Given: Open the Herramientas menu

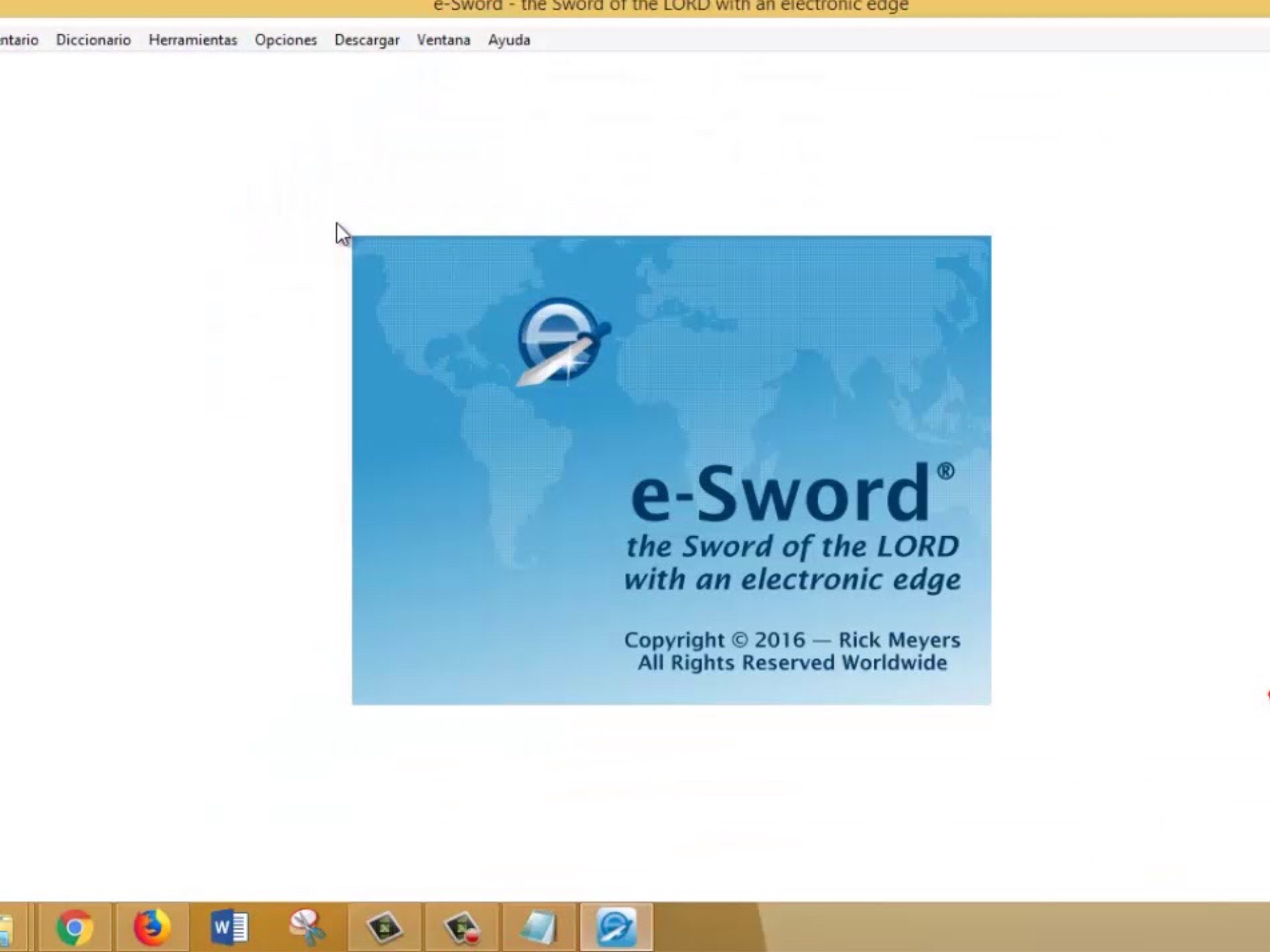Looking at the screenshot, I should [x=192, y=40].
